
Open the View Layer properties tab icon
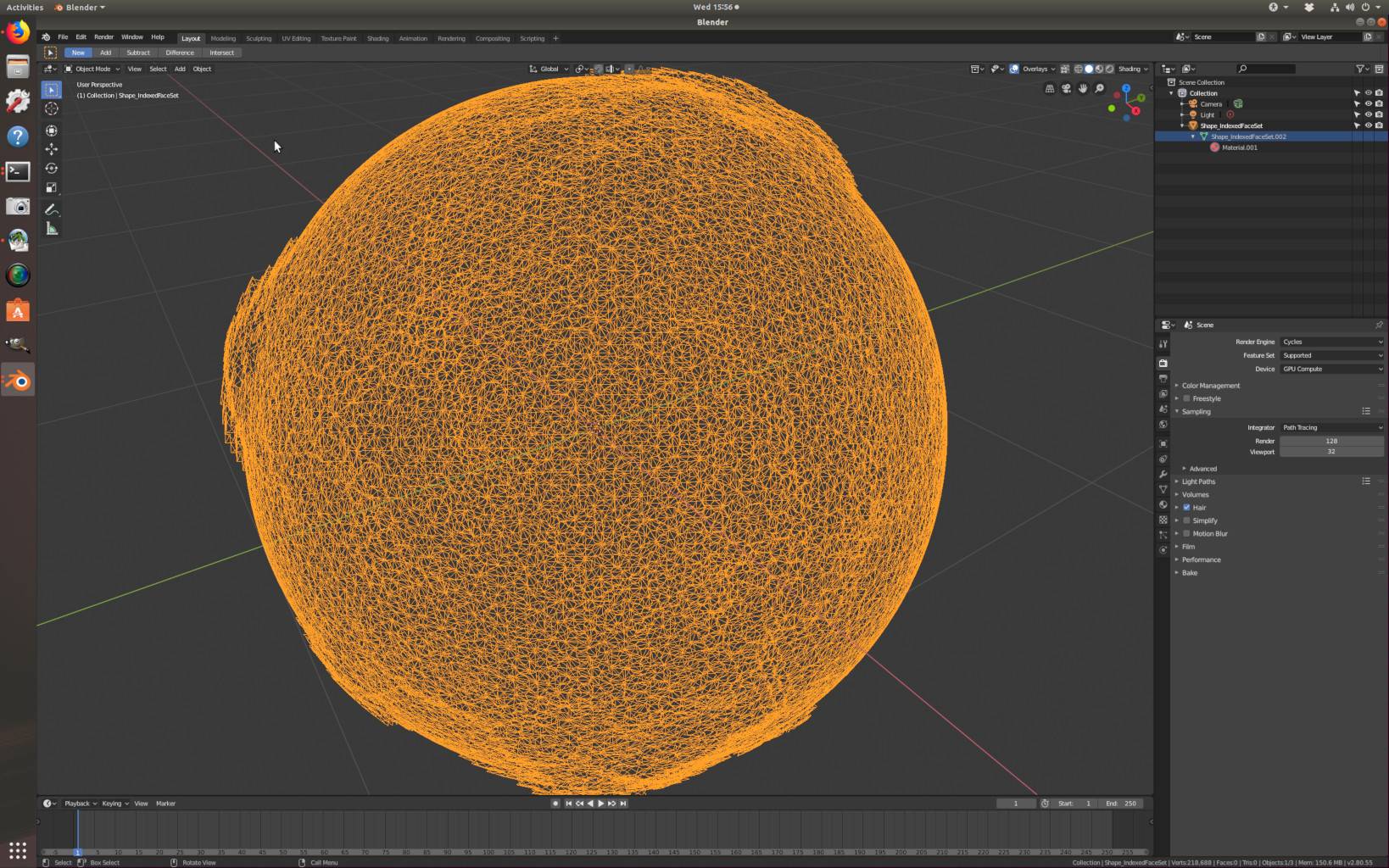(1163, 394)
